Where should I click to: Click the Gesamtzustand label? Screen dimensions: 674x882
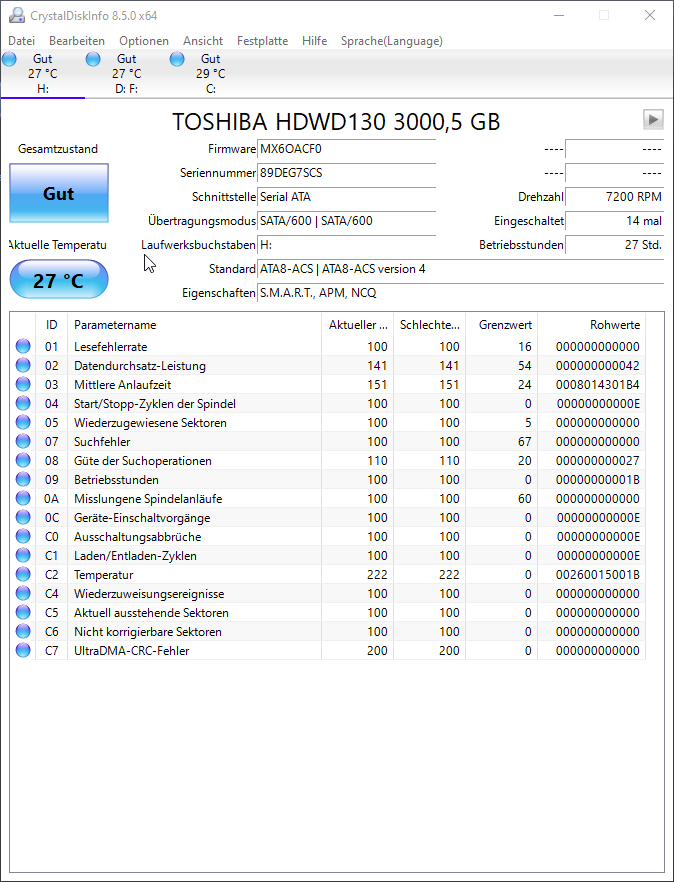pos(58,148)
